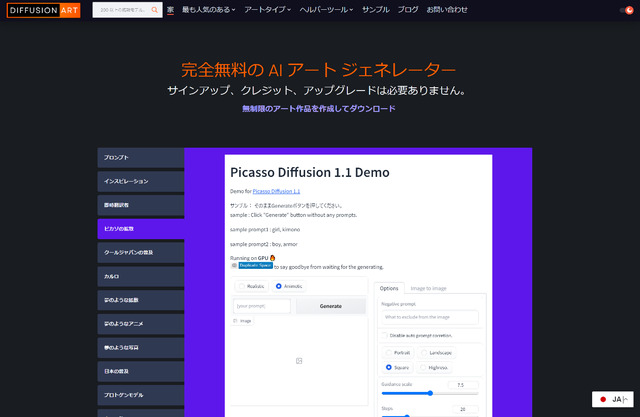640x417 pixels.
Task: Open the ブログ menu item
Action: (x=408, y=10)
